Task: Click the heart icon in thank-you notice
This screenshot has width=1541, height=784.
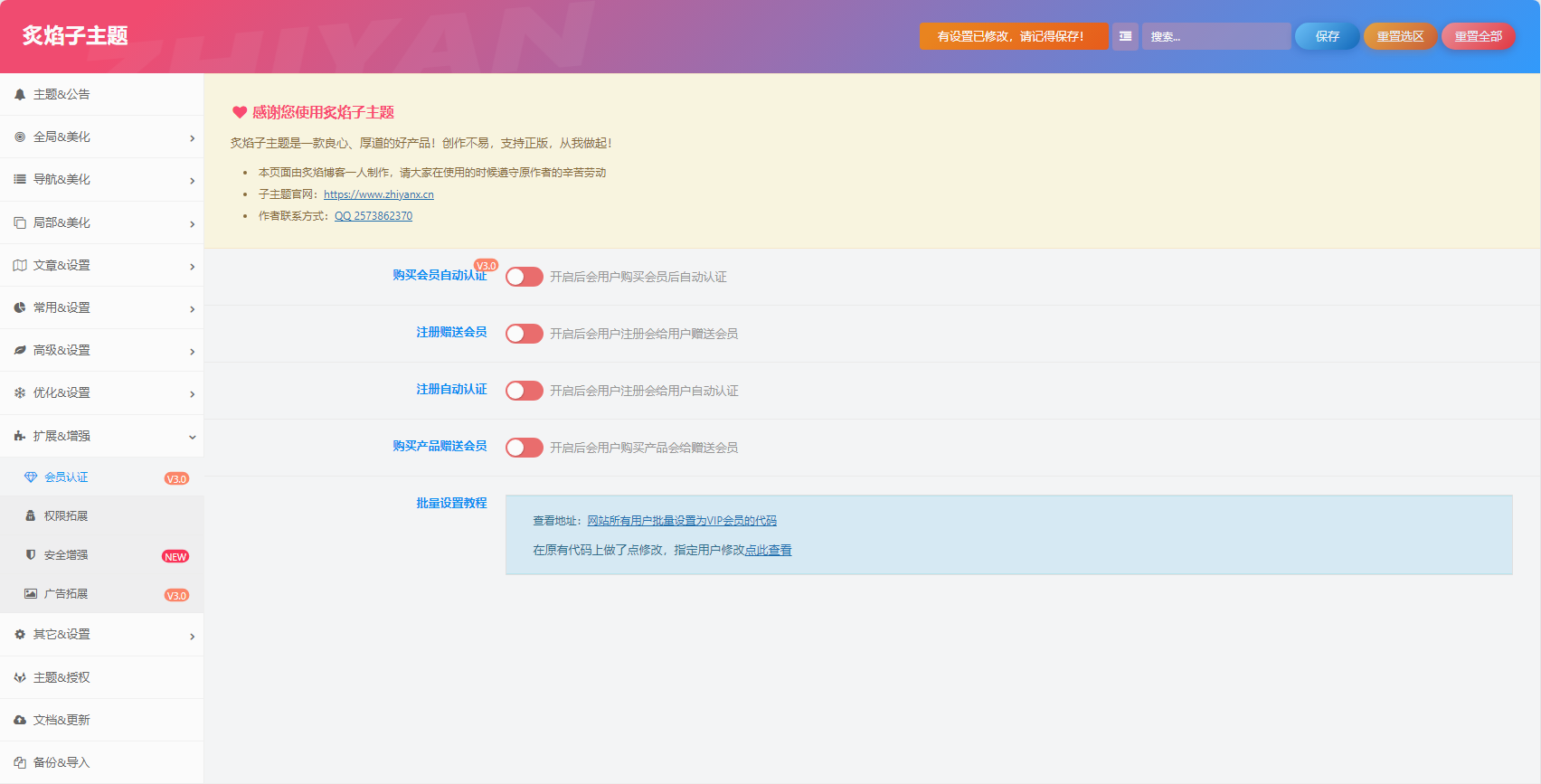Action: click(x=240, y=112)
